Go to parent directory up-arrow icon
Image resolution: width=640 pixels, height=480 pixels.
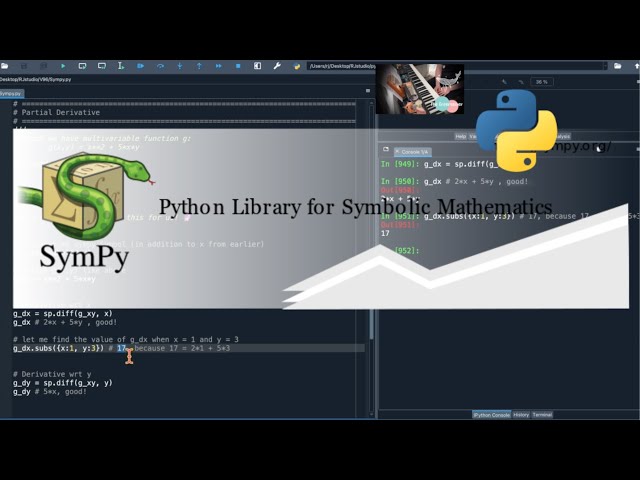point(636,66)
